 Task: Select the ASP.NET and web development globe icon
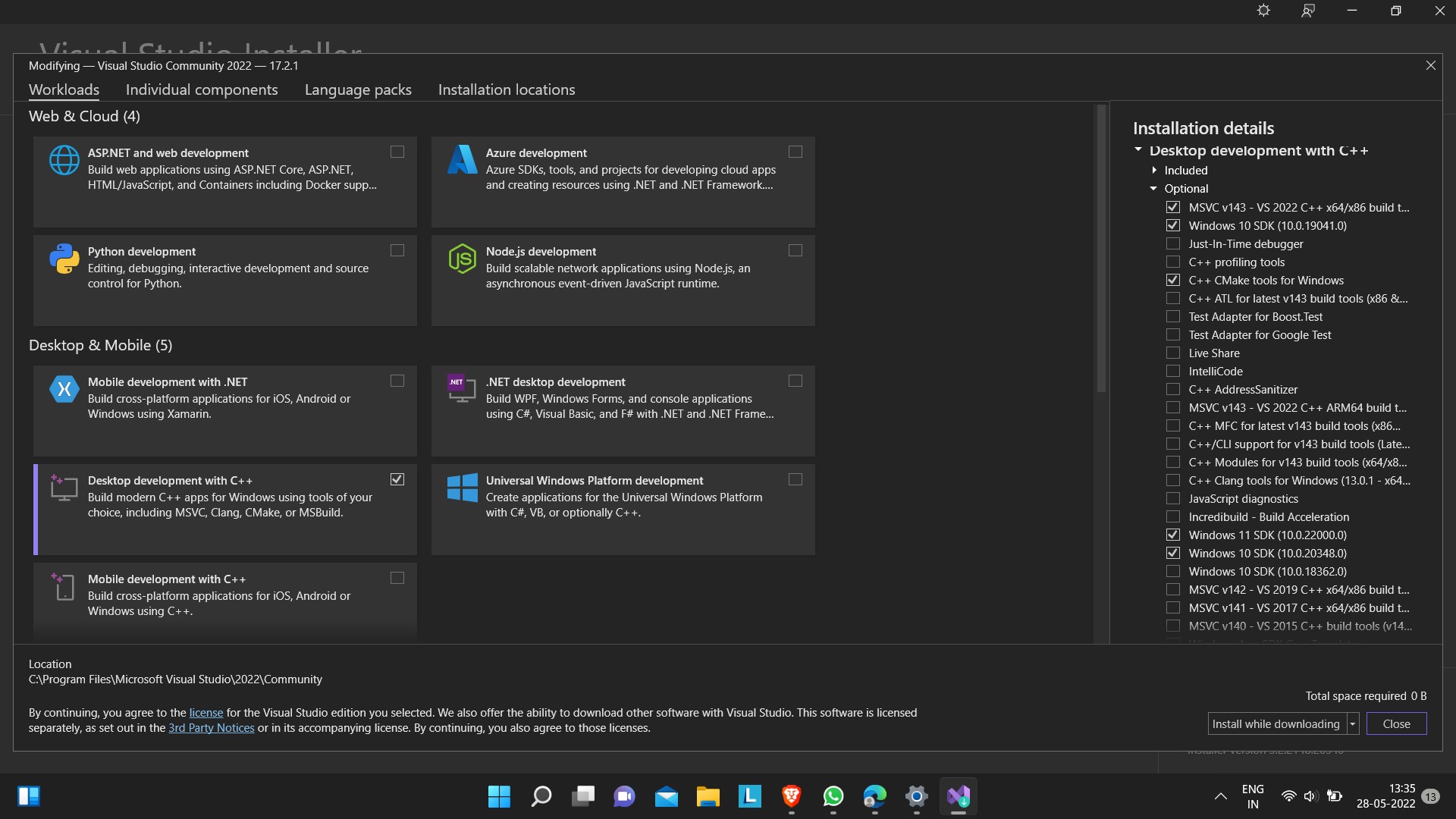pos(64,159)
